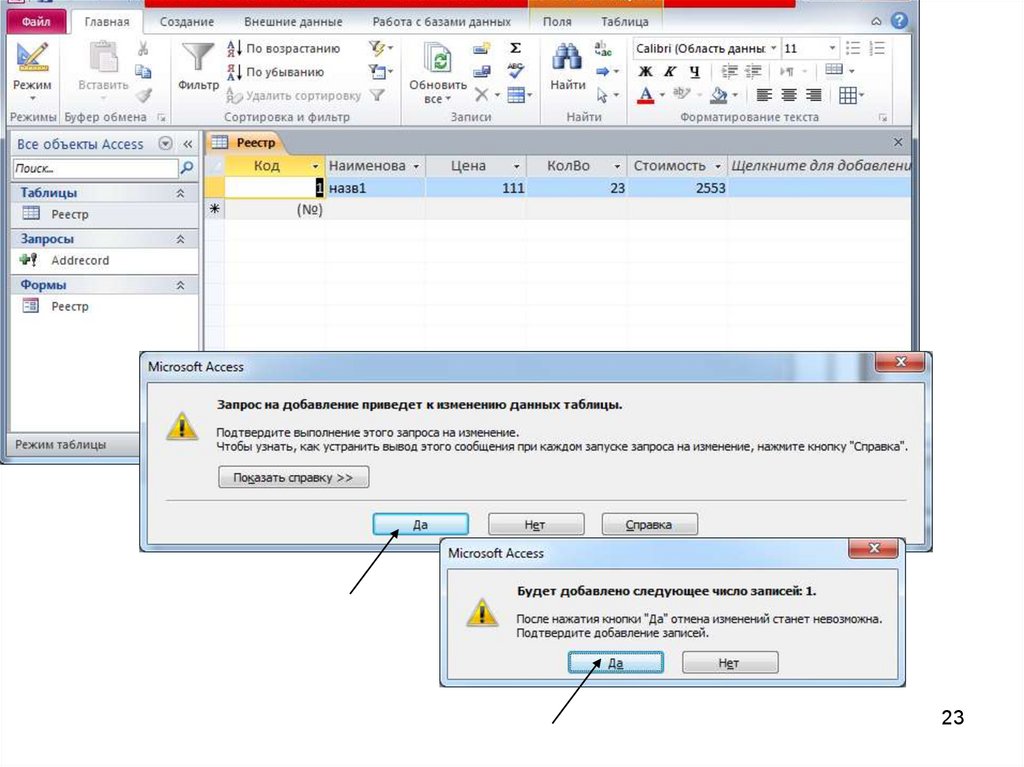This screenshot has width=1024, height=767.
Task: Open the Внешние данные ribbon tab
Action: pos(292,21)
